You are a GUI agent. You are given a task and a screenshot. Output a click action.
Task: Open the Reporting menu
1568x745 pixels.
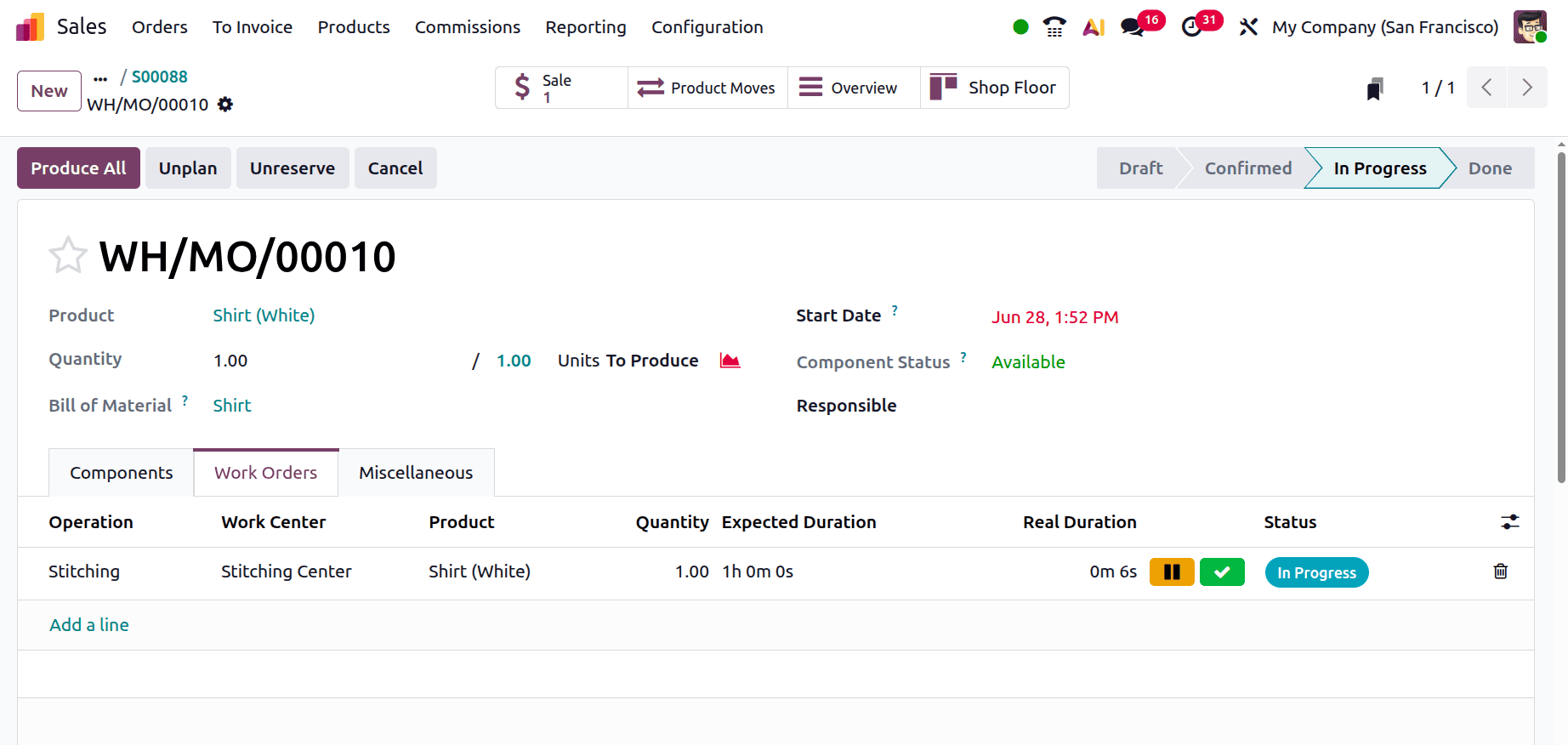[586, 27]
